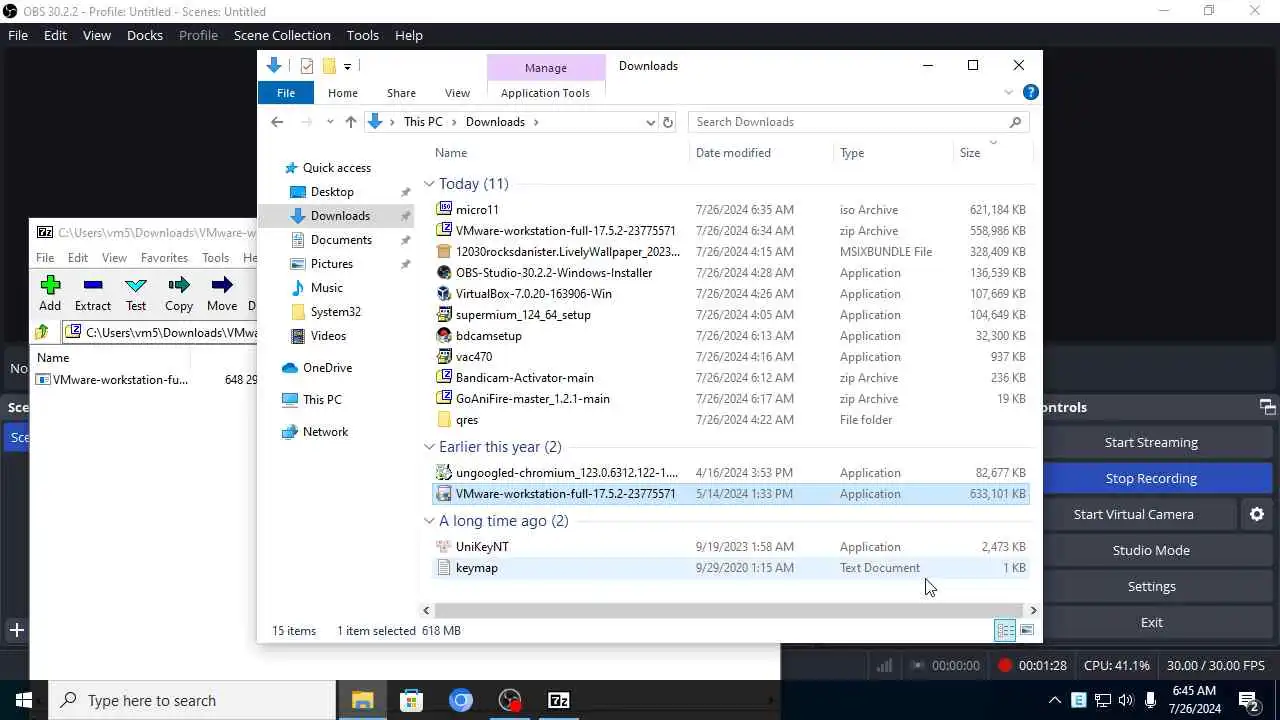
Task: Sort files by Size column
Action: point(970,153)
